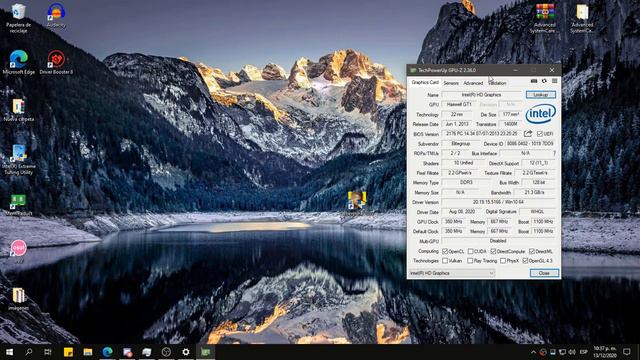The width and height of the screenshot is (640, 360).
Task: Click the Intel logo in GPU-Z
Action: point(540,114)
